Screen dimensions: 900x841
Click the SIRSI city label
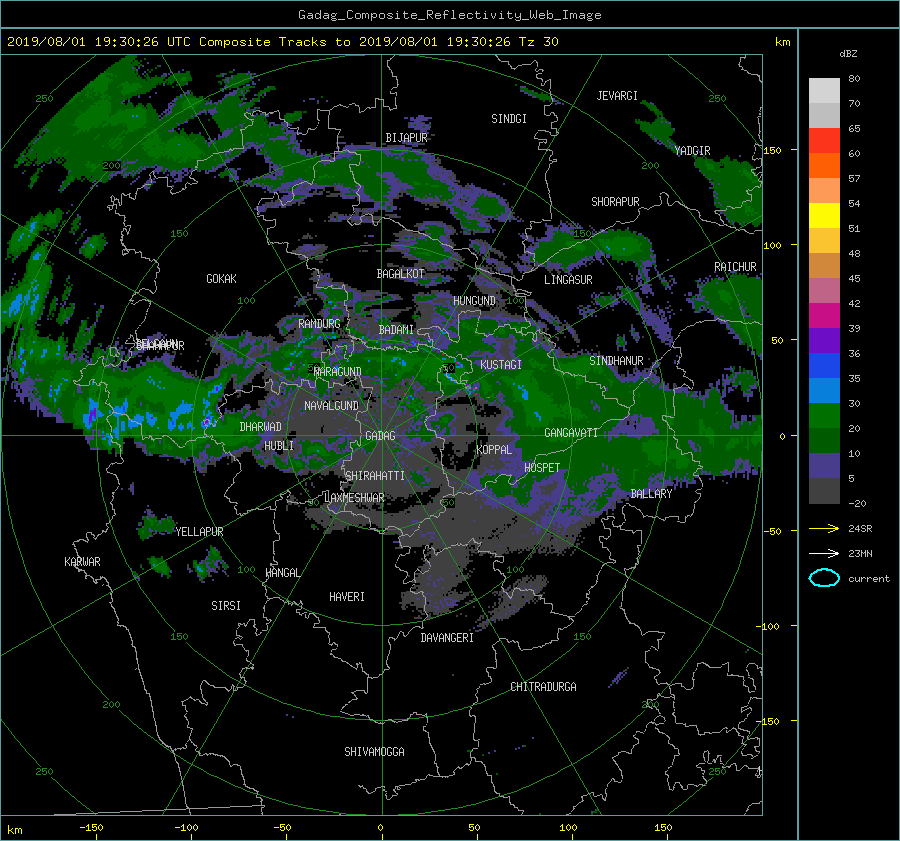click(x=226, y=606)
